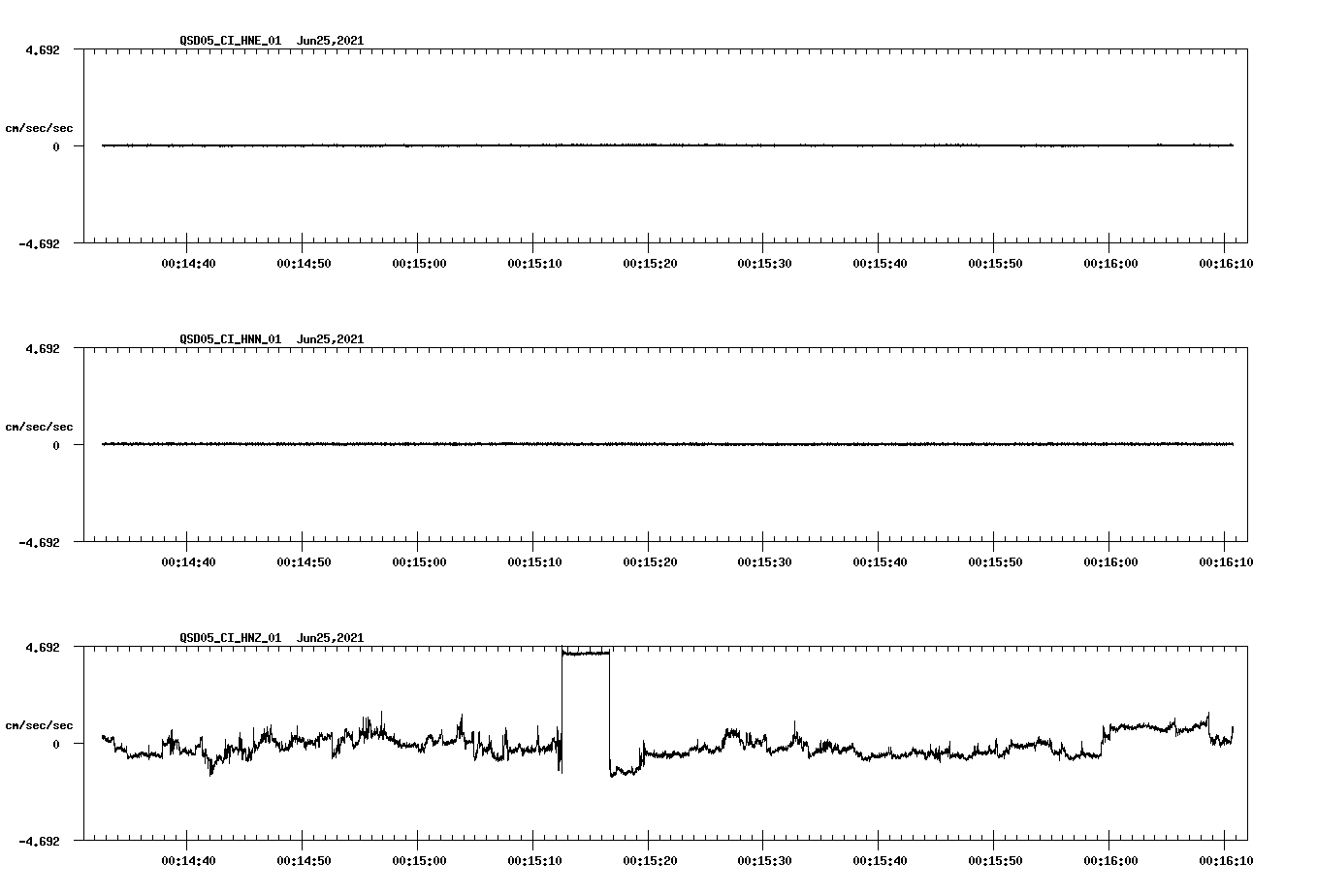Click the -4.692 bottom label of HNZ plot
The image size is (1317, 896).
click(x=40, y=841)
